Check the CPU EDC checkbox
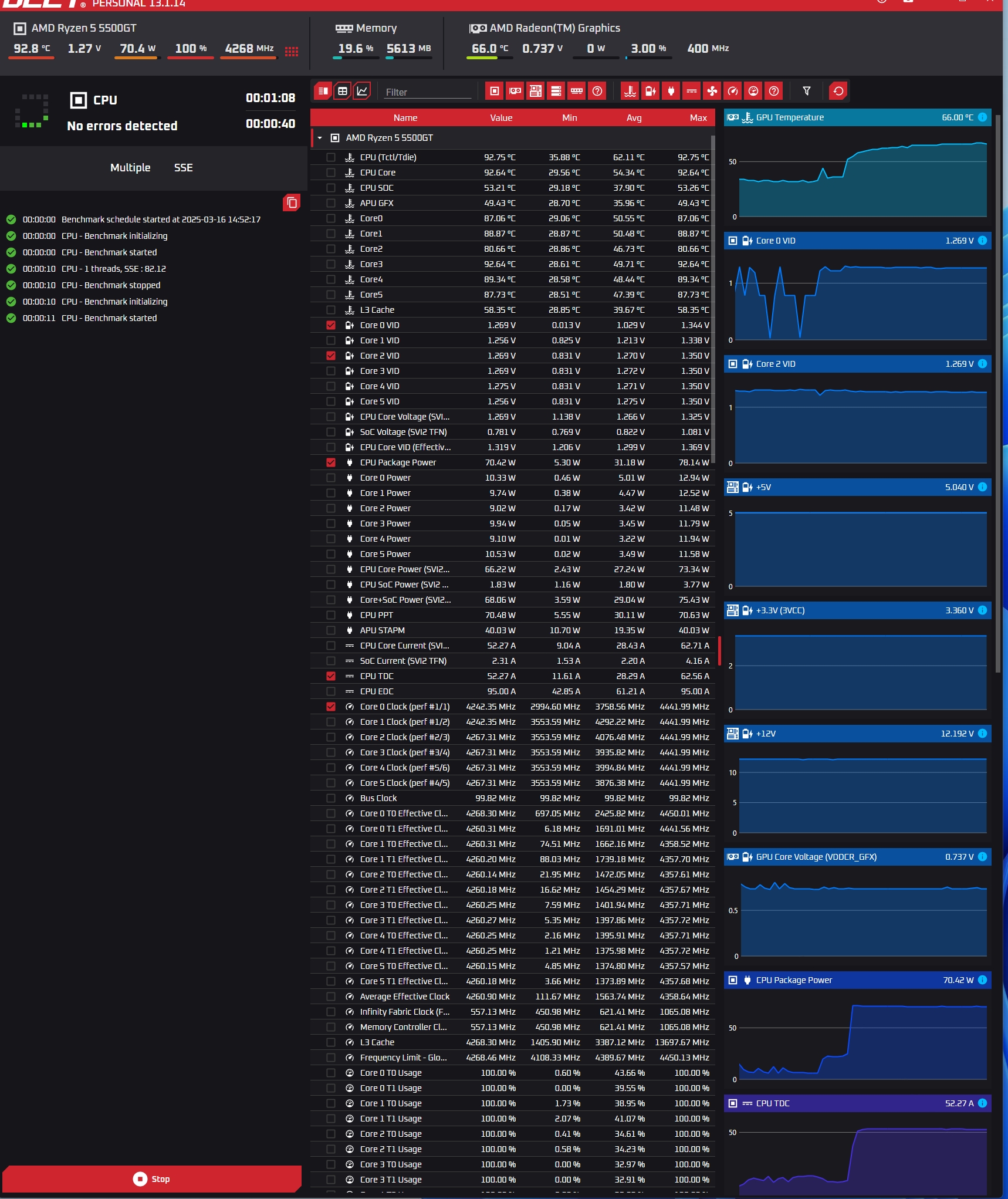Image resolution: width=1008 pixels, height=1199 pixels. (x=331, y=691)
